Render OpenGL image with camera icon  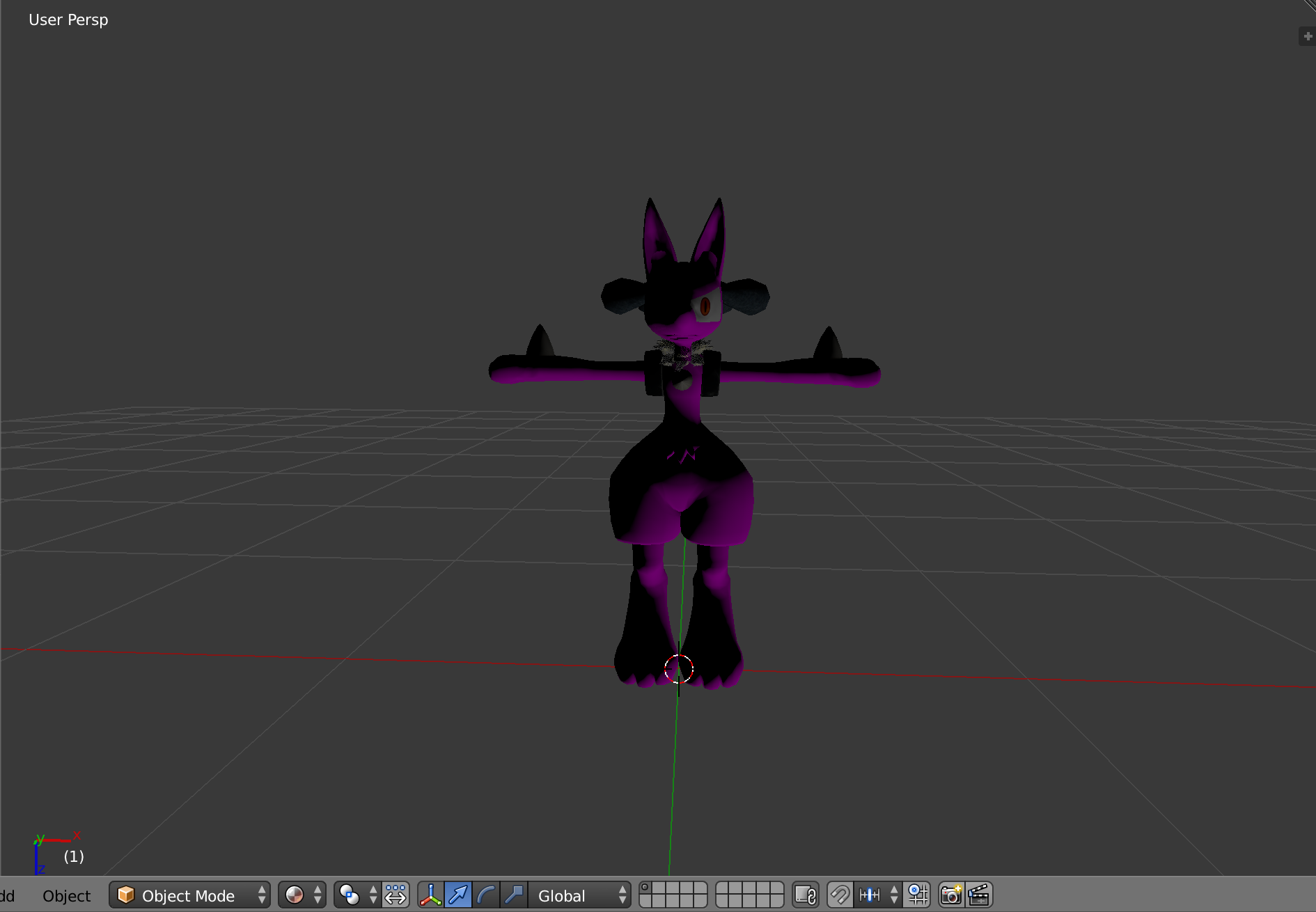951,895
